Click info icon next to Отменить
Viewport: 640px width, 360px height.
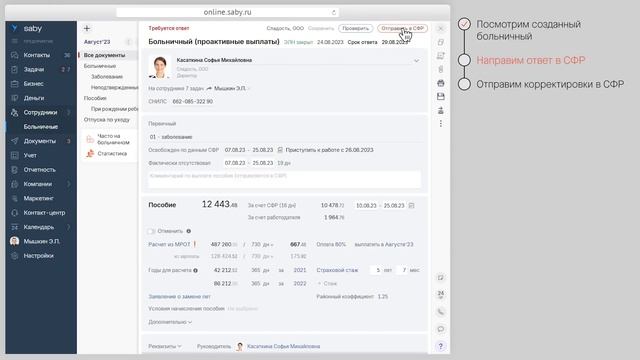coord(189,231)
